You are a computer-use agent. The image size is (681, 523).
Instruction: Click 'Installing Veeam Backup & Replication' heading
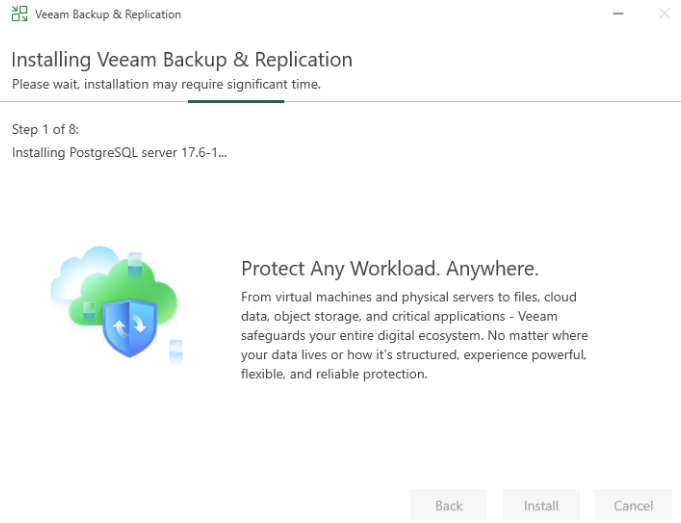point(182,60)
